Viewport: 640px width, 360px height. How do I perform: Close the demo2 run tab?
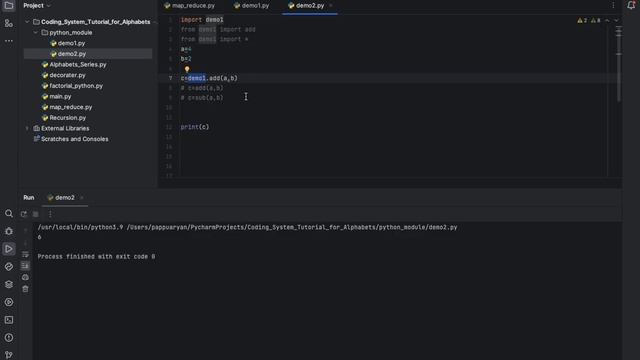tap(82, 198)
